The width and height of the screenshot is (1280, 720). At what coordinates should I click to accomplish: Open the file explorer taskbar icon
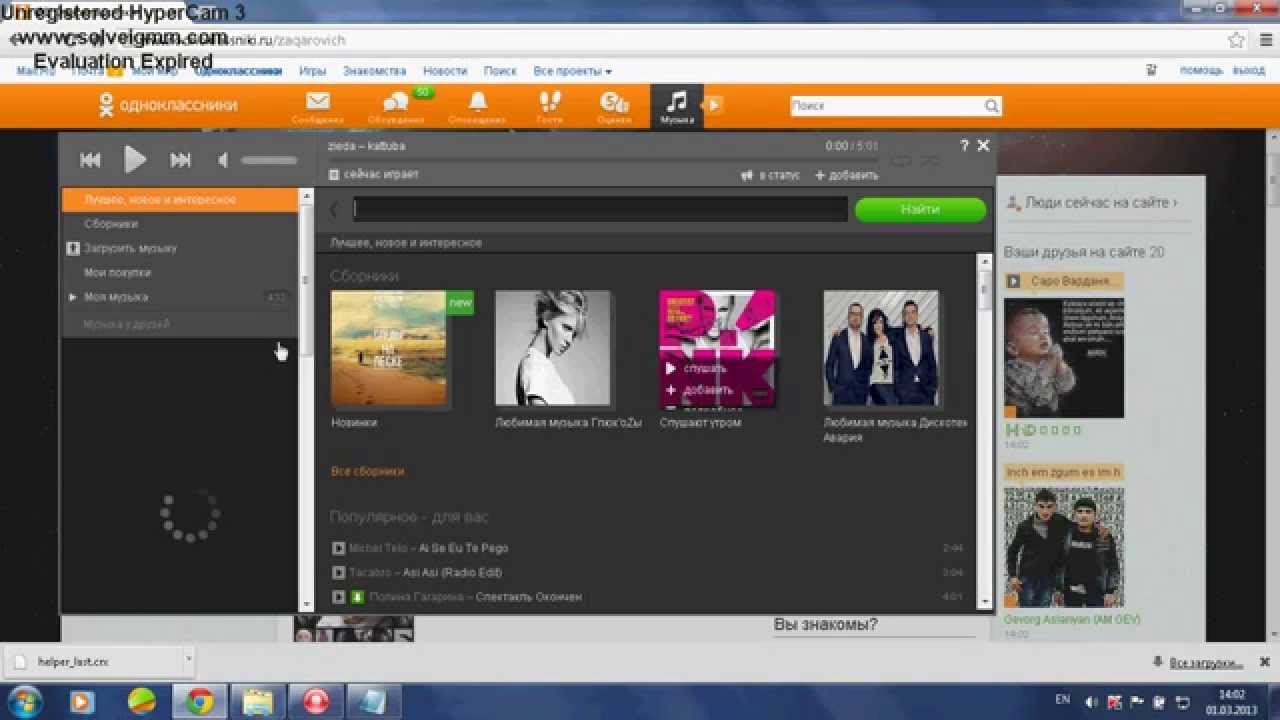(x=257, y=701)
